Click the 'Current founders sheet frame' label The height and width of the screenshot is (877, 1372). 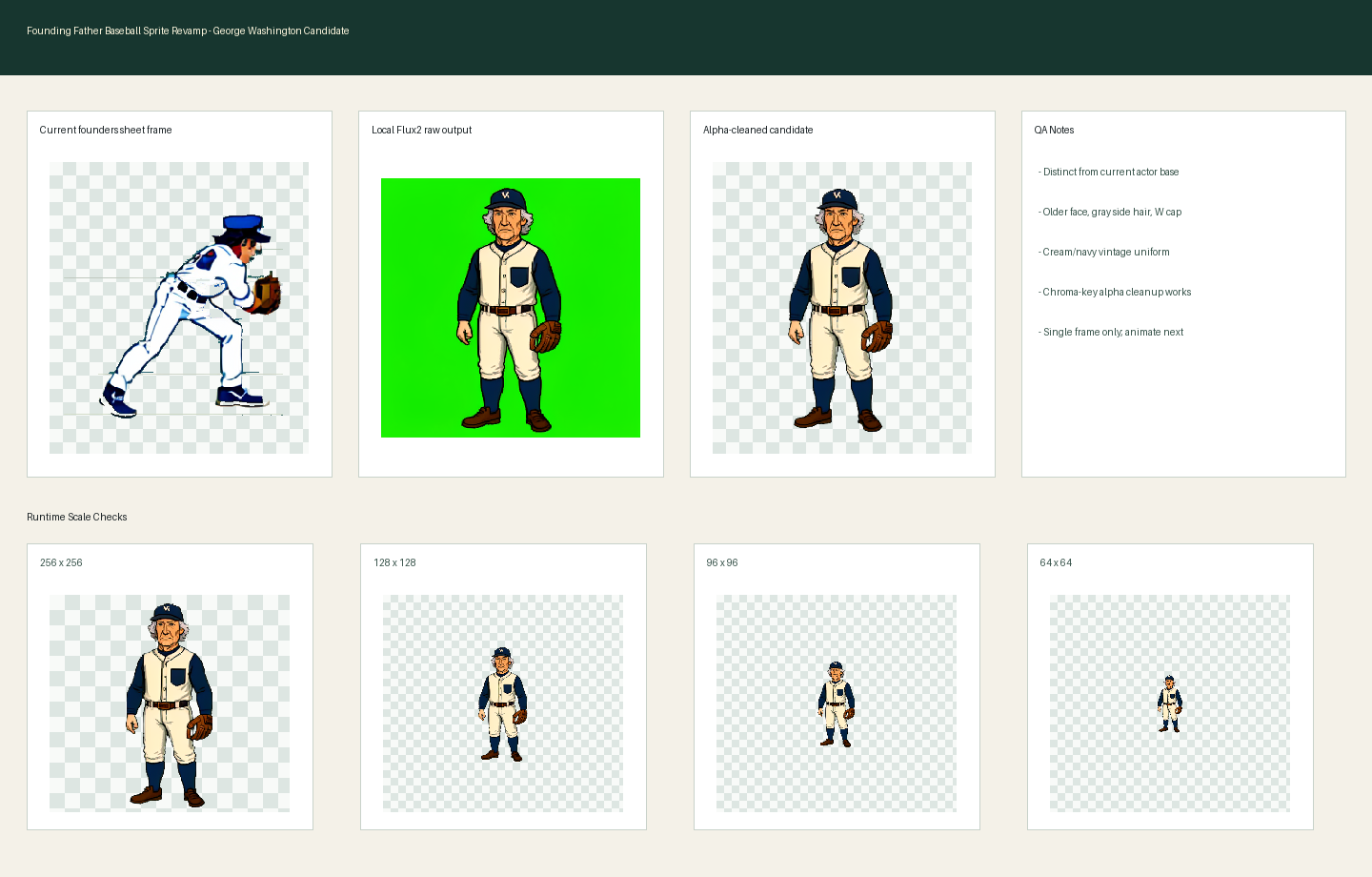point(106,131)
